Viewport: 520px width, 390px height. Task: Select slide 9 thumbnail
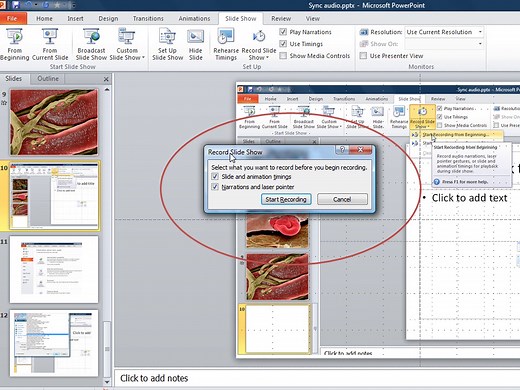[54, 122]
